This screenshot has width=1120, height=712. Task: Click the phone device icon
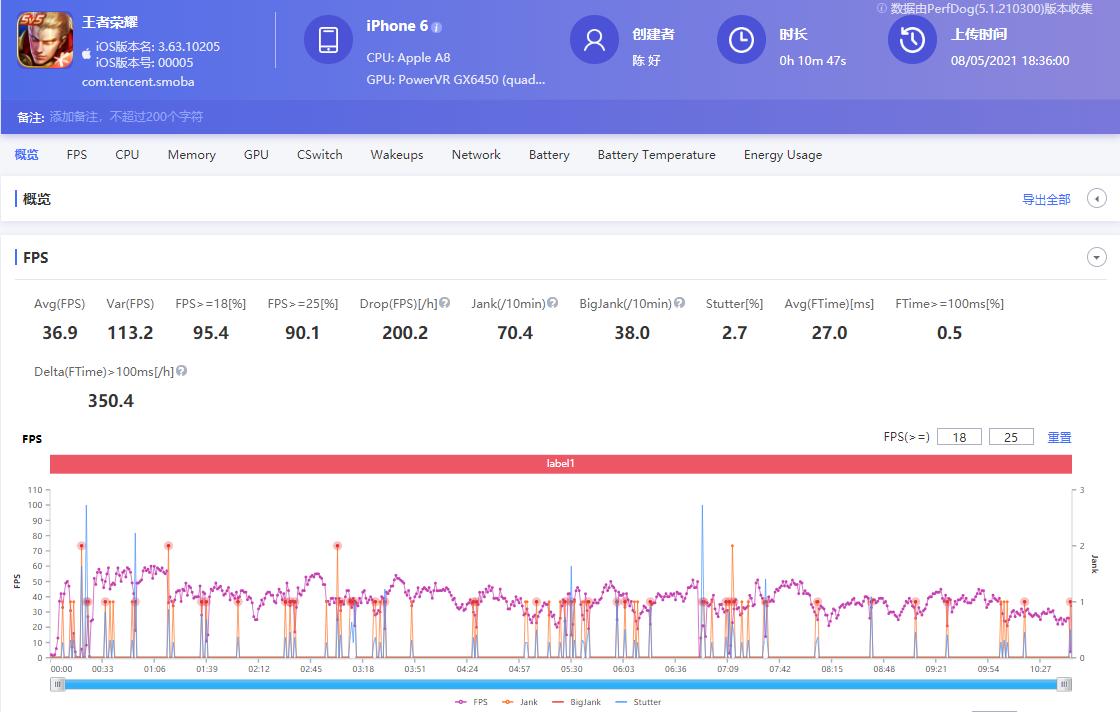pyautogui.click(x=328, y=40)
